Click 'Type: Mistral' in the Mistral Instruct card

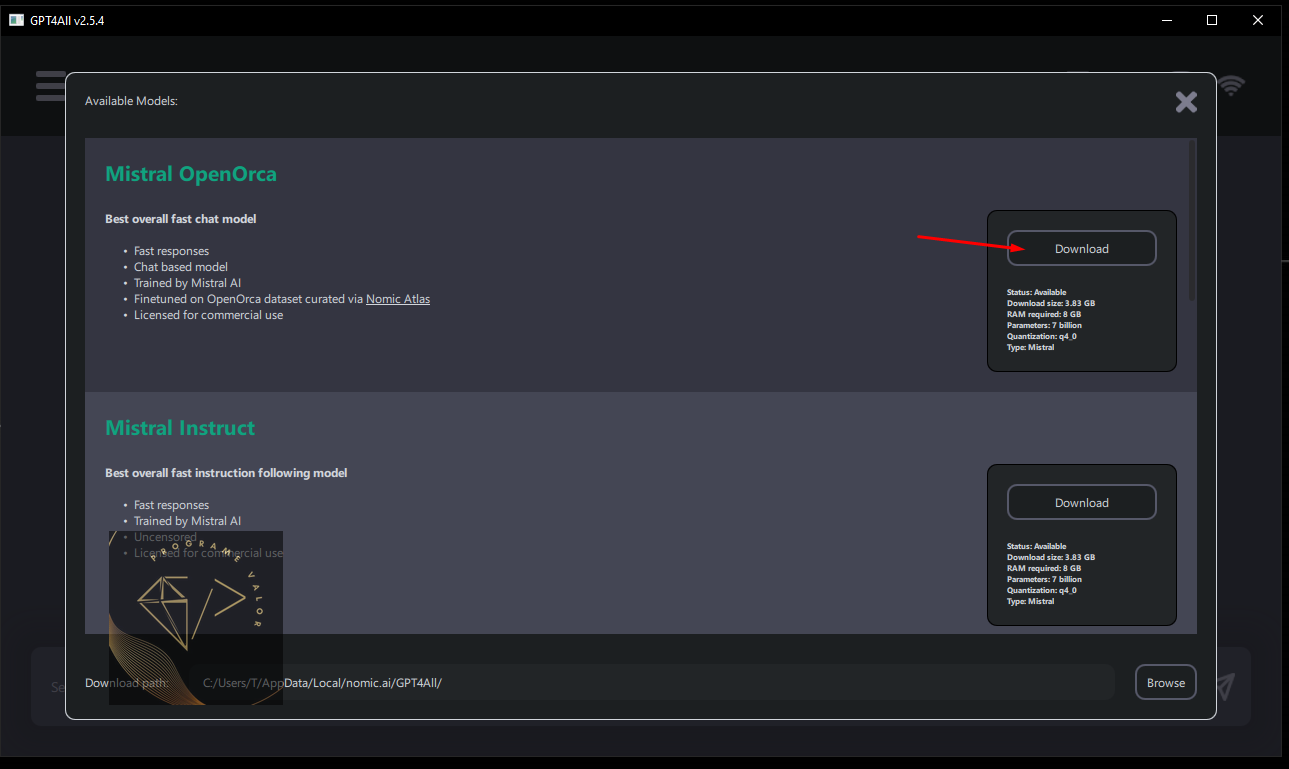click(1031, 601)
